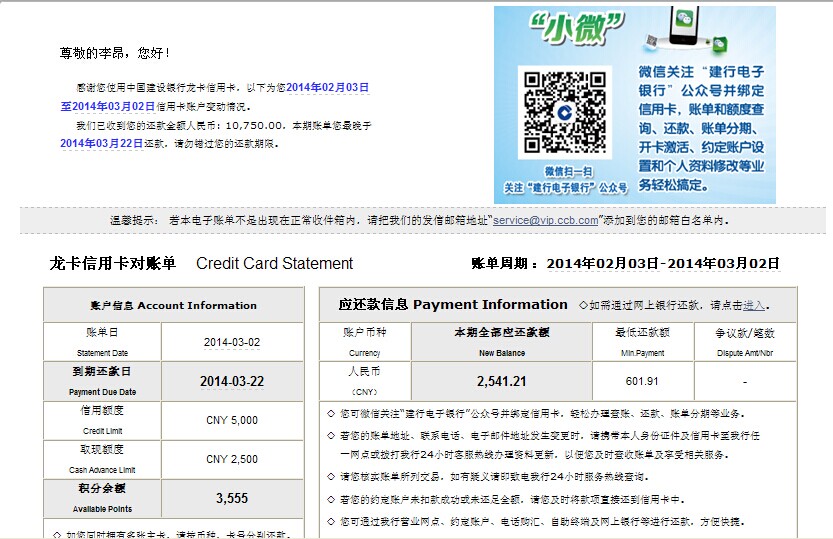Click the credit limit CNY 5,000 value

232,420
